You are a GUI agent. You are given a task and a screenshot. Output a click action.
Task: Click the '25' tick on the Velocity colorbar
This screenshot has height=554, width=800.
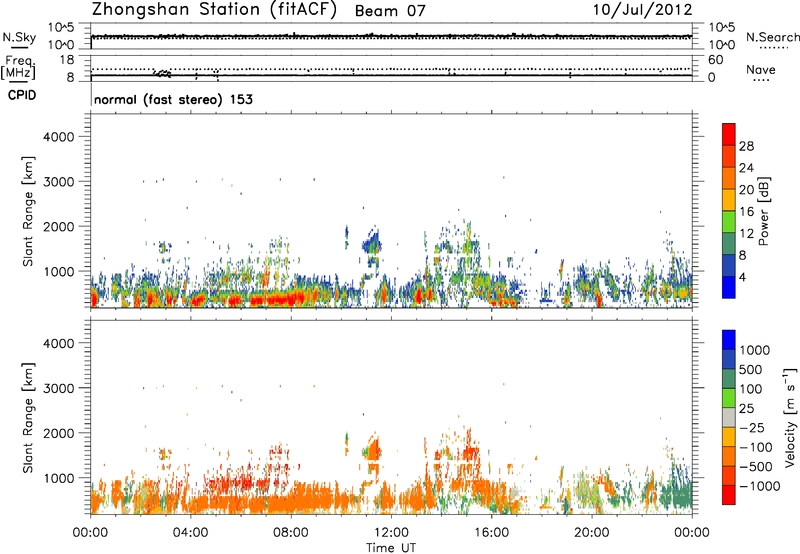746,409
